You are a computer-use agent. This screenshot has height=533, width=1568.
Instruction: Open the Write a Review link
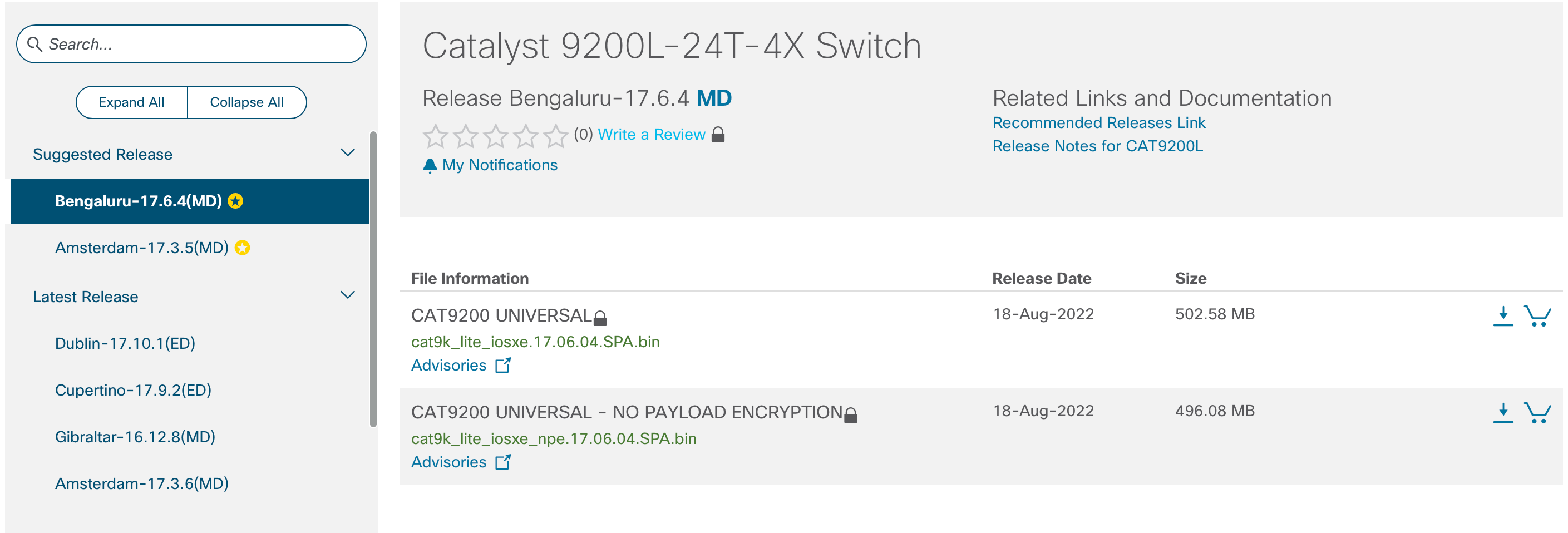[652, 135]
